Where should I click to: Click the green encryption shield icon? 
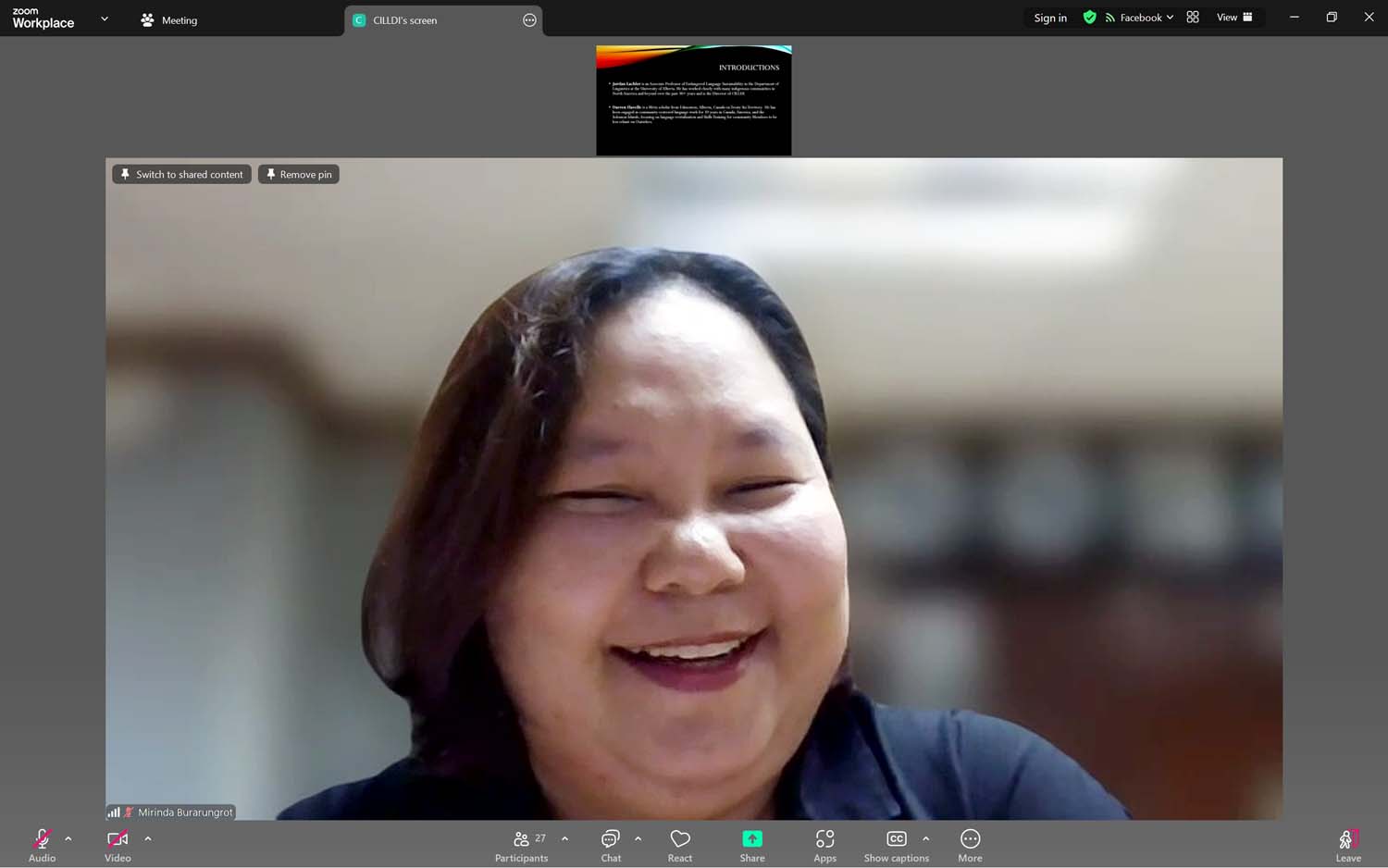tap(1089, 18)
